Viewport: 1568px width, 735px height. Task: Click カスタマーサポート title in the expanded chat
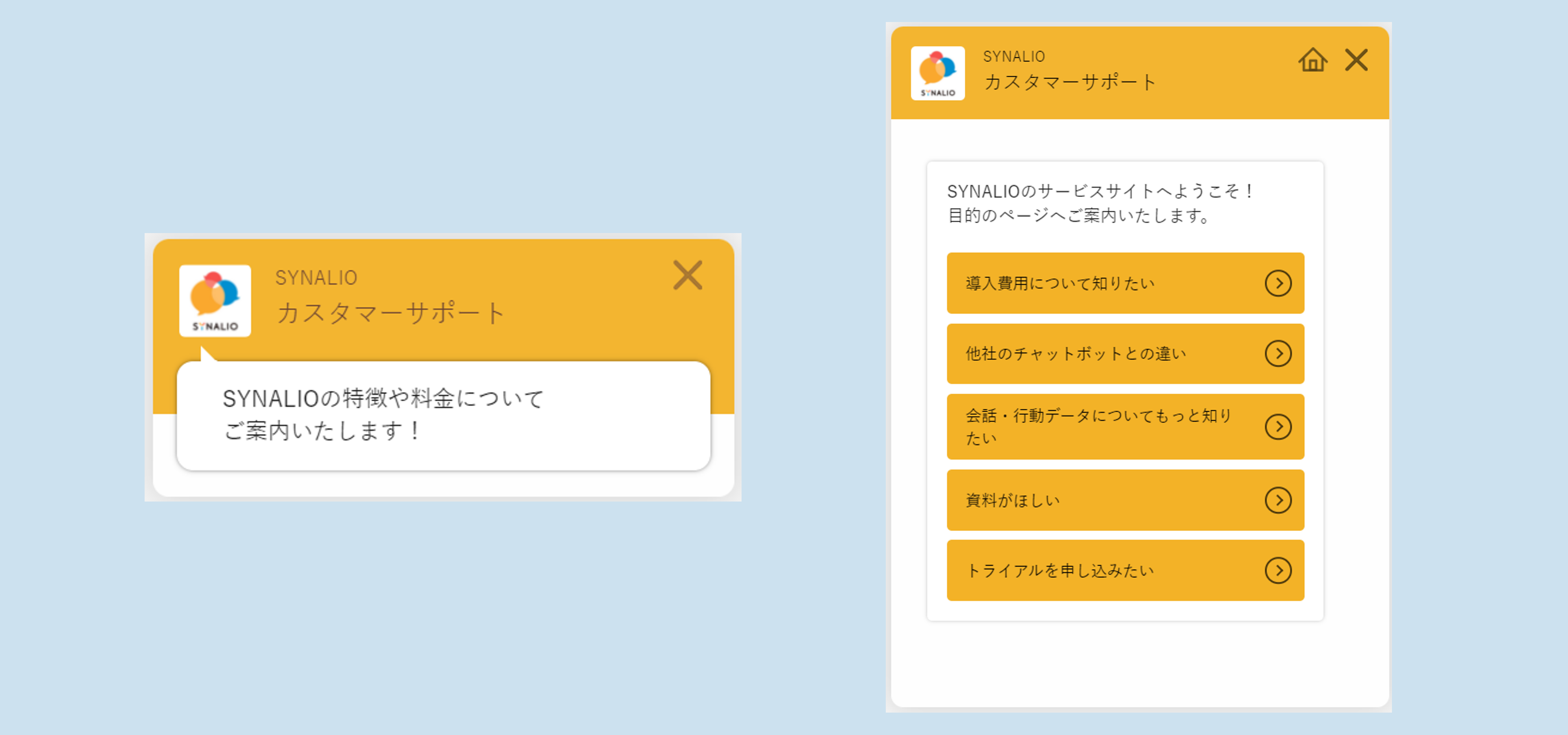pos(1069,82)
